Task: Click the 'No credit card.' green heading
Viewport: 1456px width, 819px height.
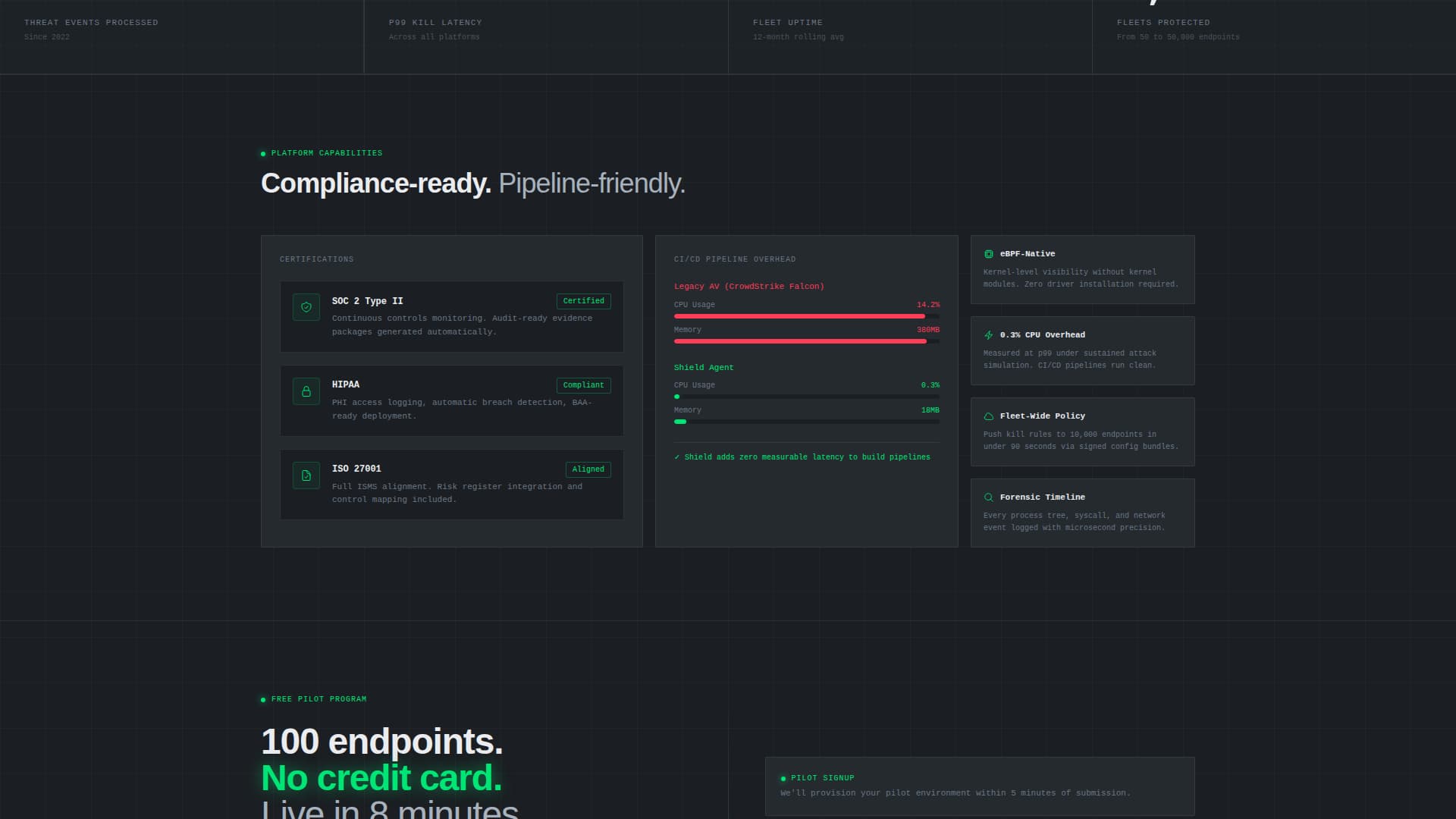Action: click(x=381, y=778)
